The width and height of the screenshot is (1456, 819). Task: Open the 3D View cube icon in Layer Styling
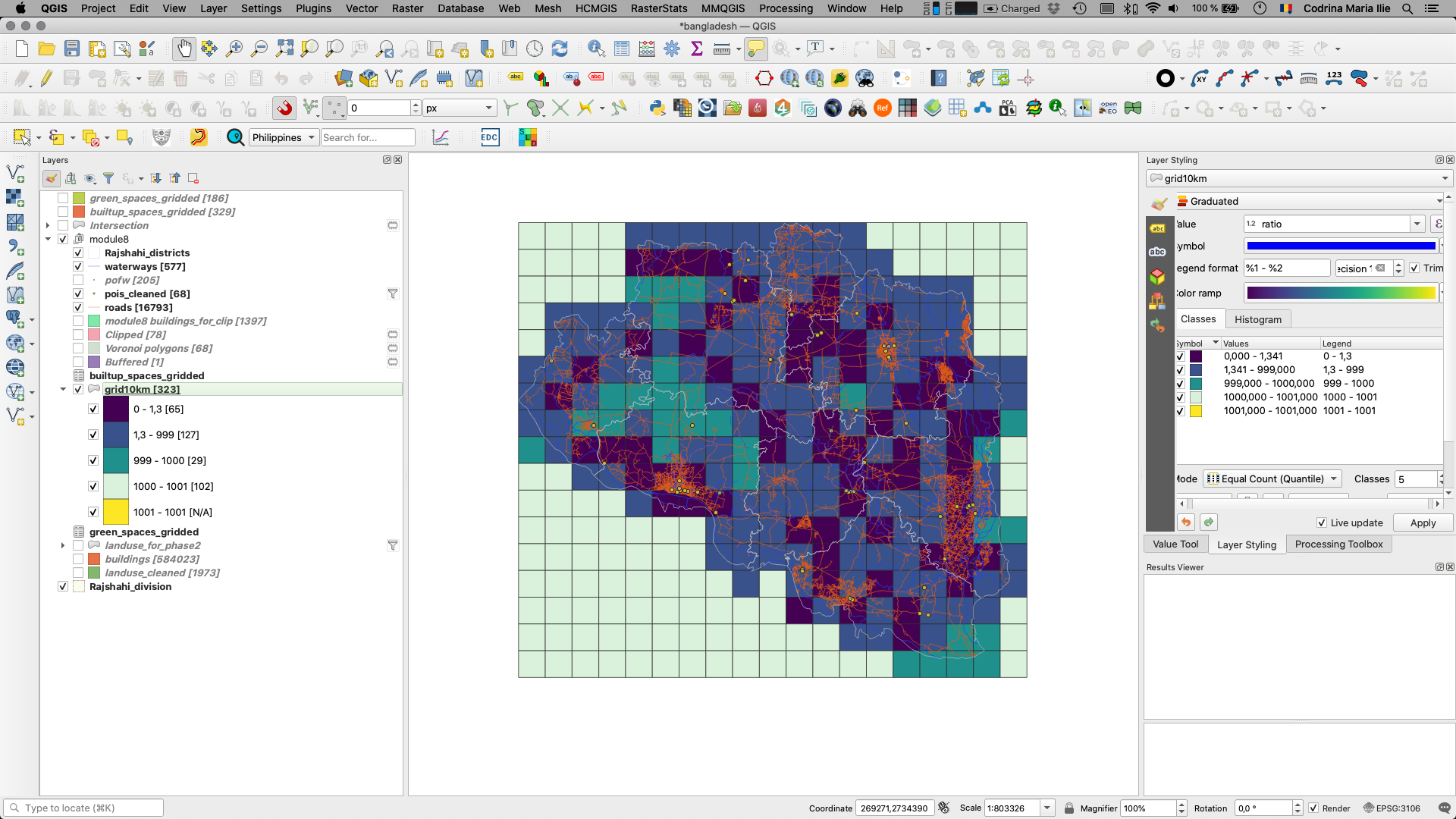tap(1157, 276)
